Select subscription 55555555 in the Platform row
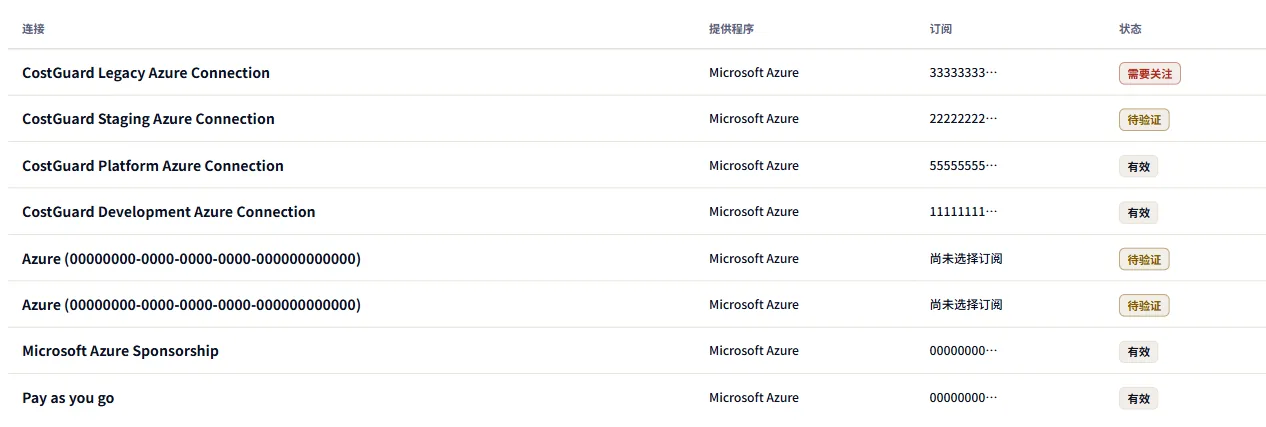This screenshot has width=1266, height=427. [963, 166]
